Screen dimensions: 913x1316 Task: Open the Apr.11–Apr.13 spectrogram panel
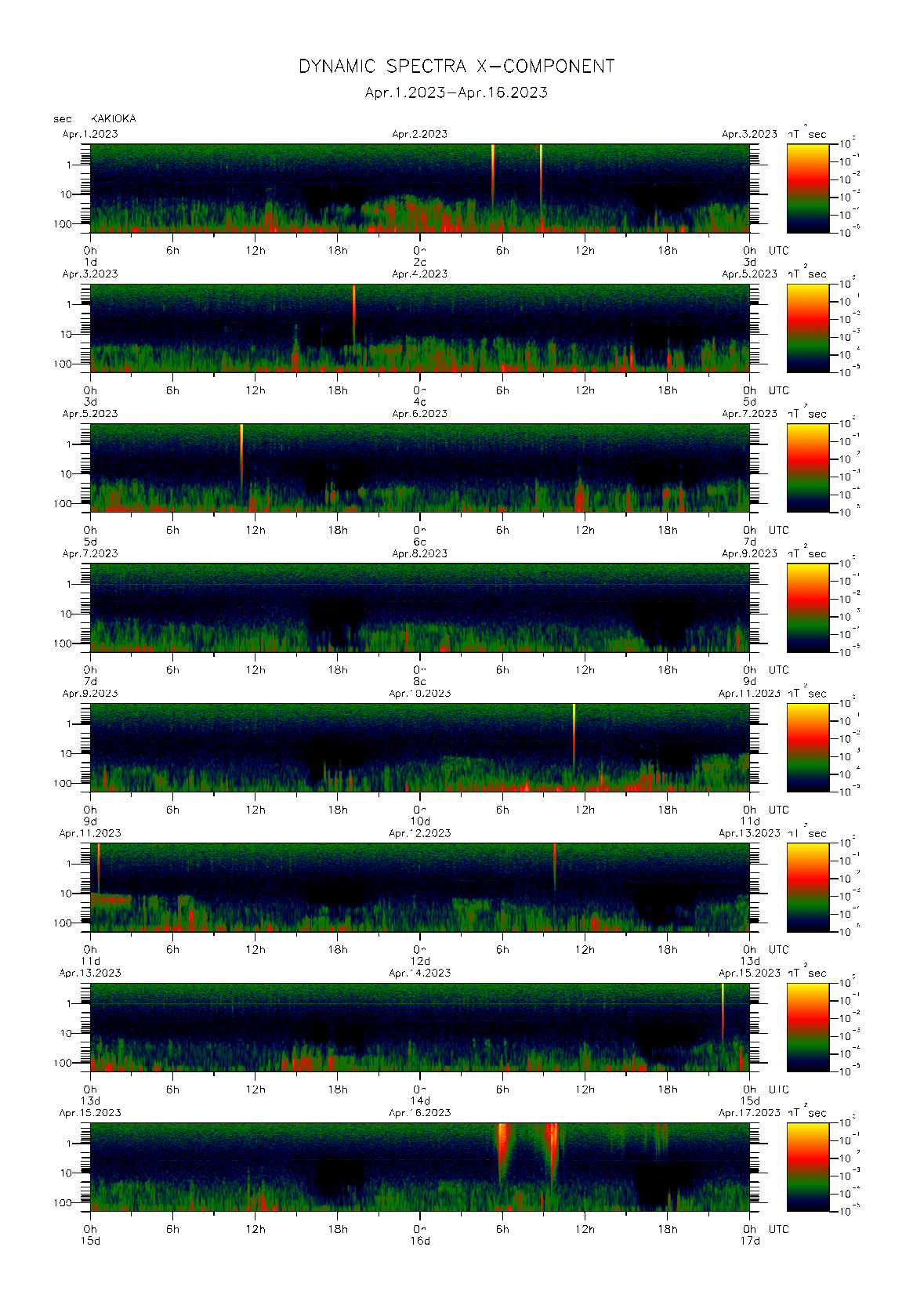pos(420,887)
